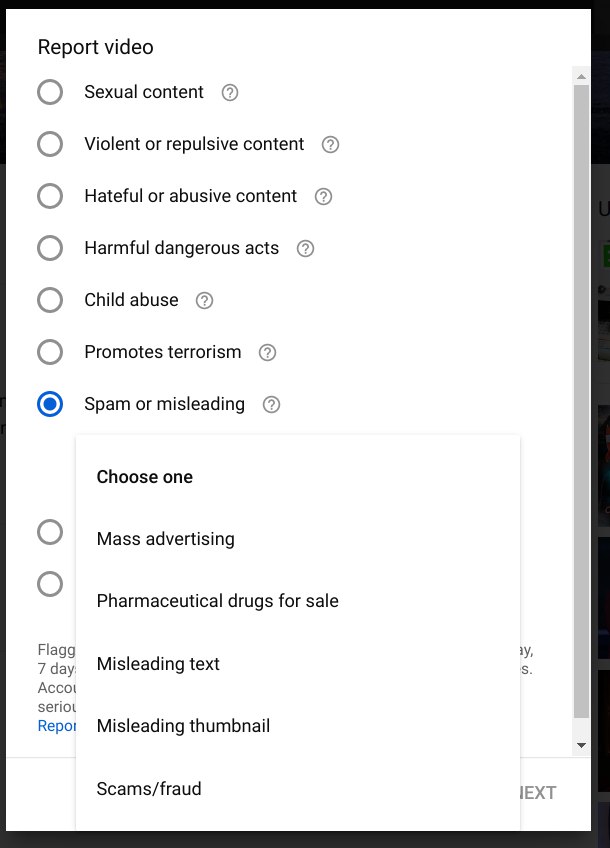610x848 pixels.
Task: Open help icon for Spam or misleading
Action: (271, 405)
